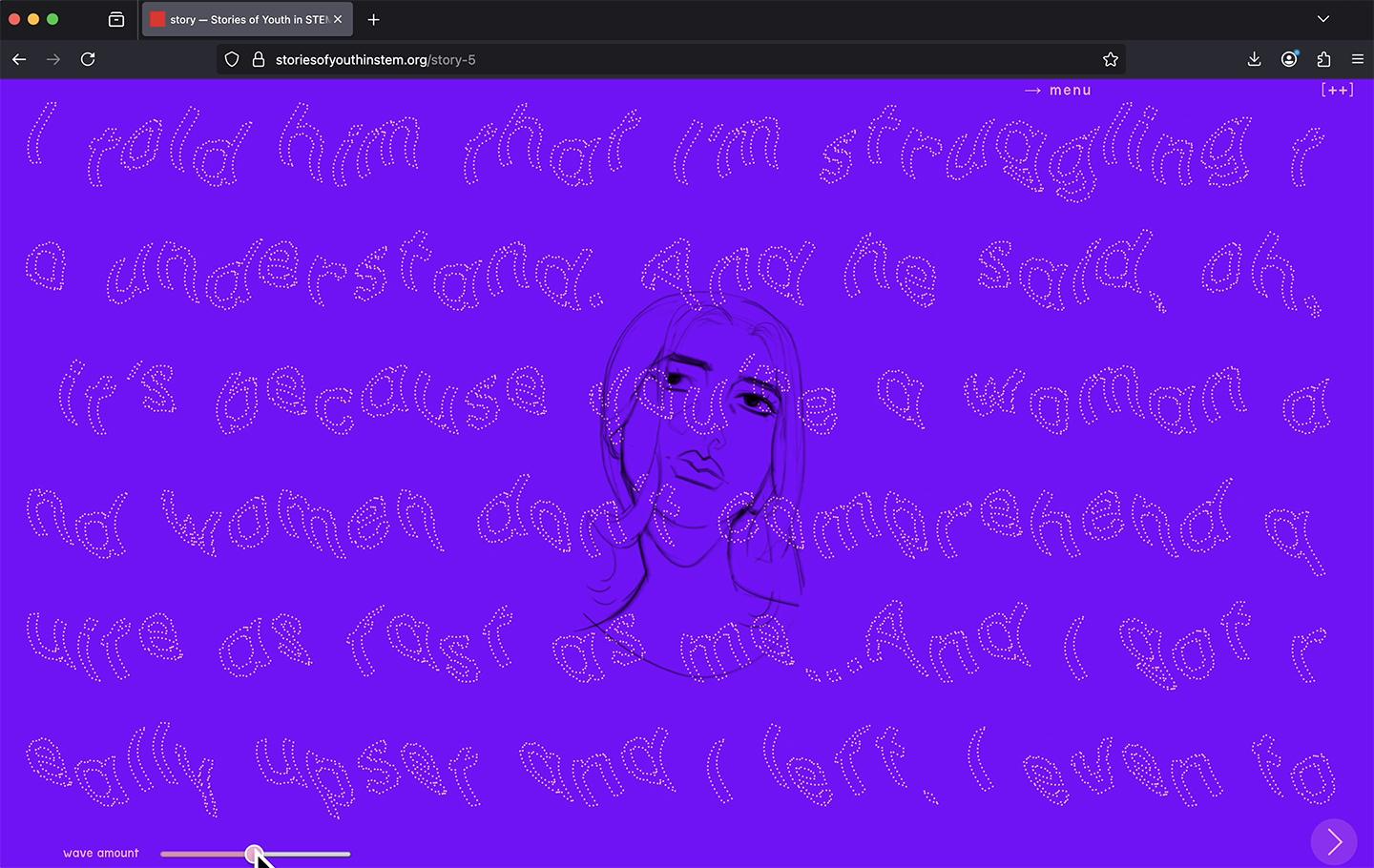
Task: Open the hamburger application menu
Action: (x=1358, y=59)
